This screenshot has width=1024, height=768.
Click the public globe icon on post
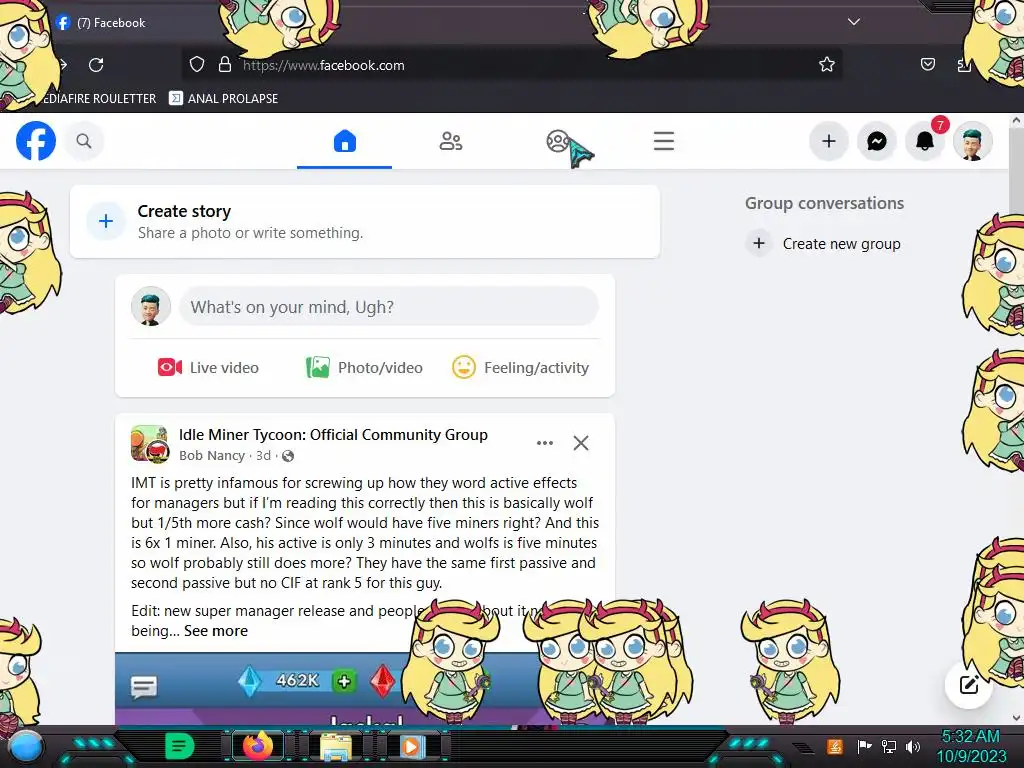(288, 456)
